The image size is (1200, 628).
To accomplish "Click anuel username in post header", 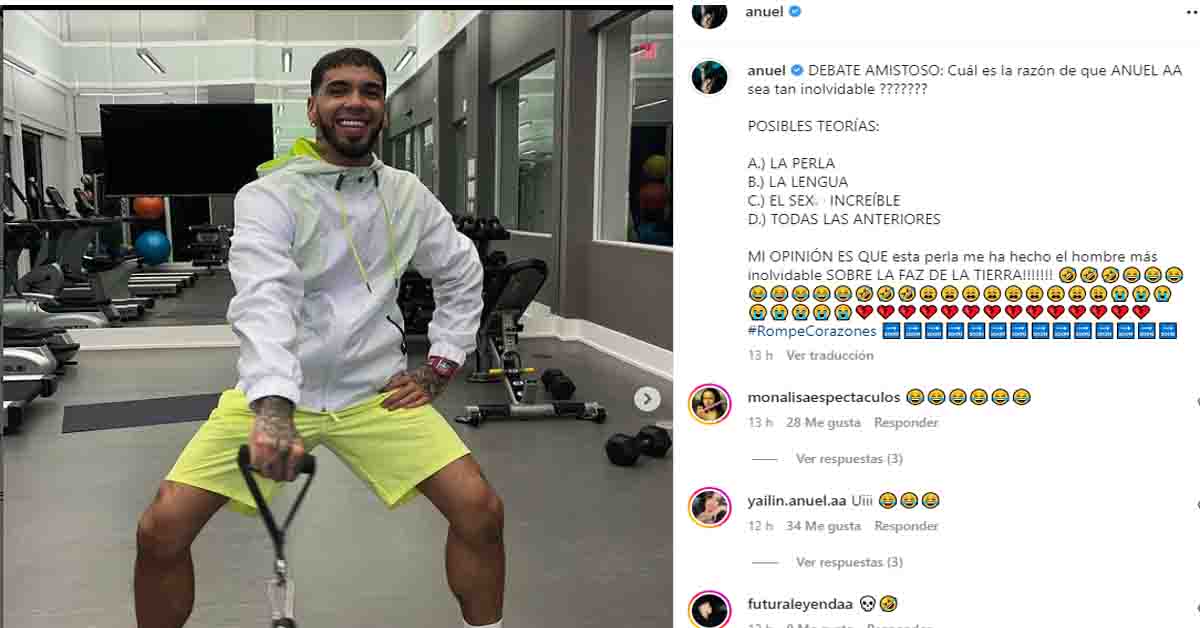I will pos(765,12).
